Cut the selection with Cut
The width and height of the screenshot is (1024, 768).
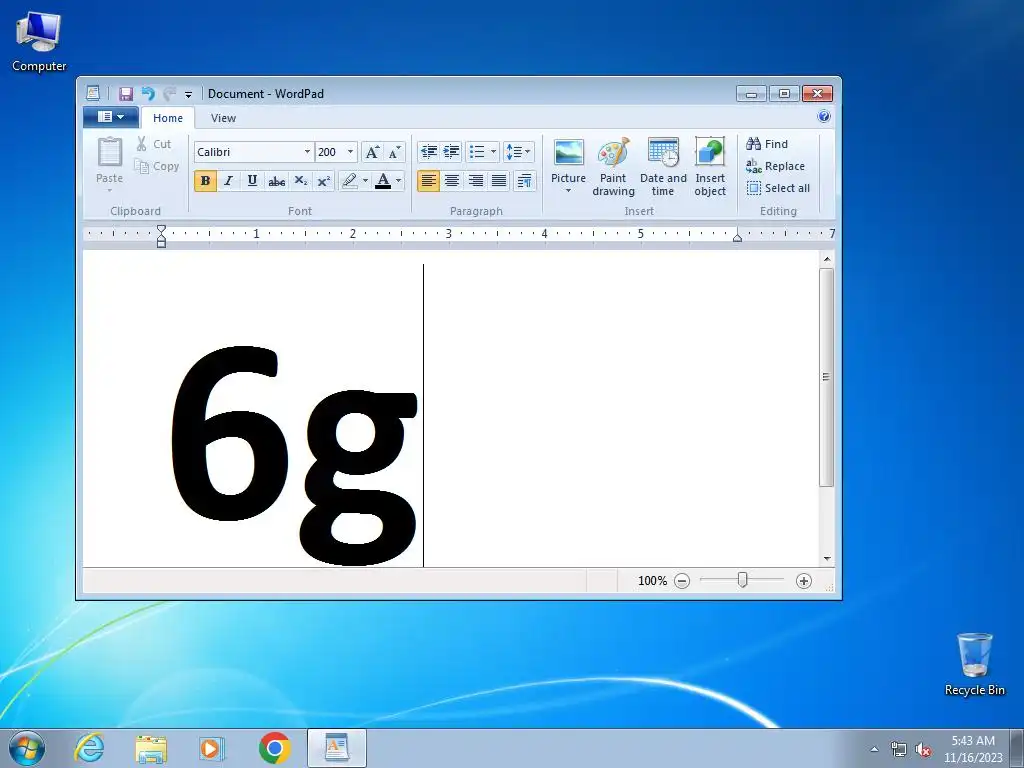point(154,144)
